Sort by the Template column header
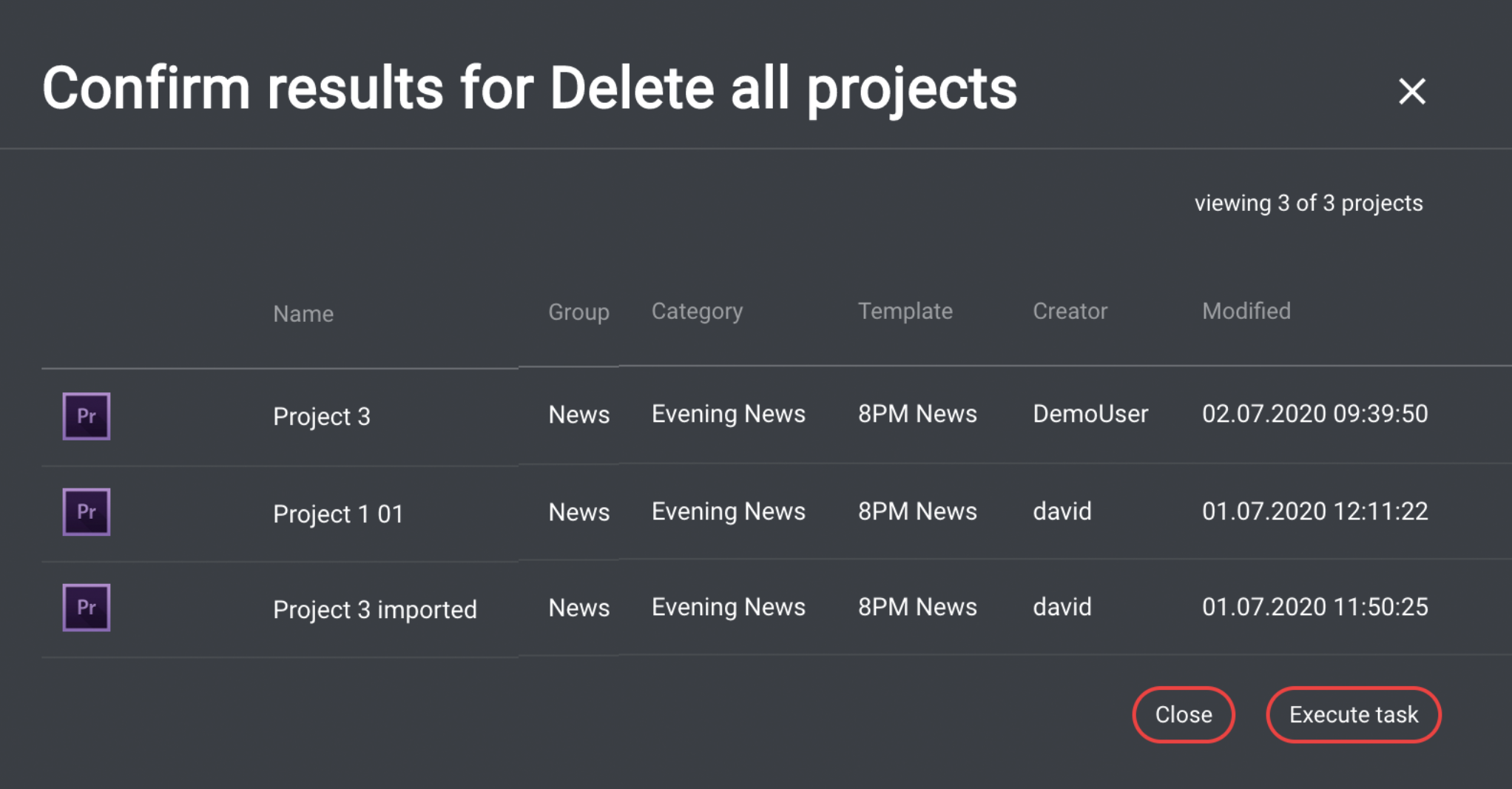The height and width of the screenshot is (789, 1512). (x=905, y=311)
